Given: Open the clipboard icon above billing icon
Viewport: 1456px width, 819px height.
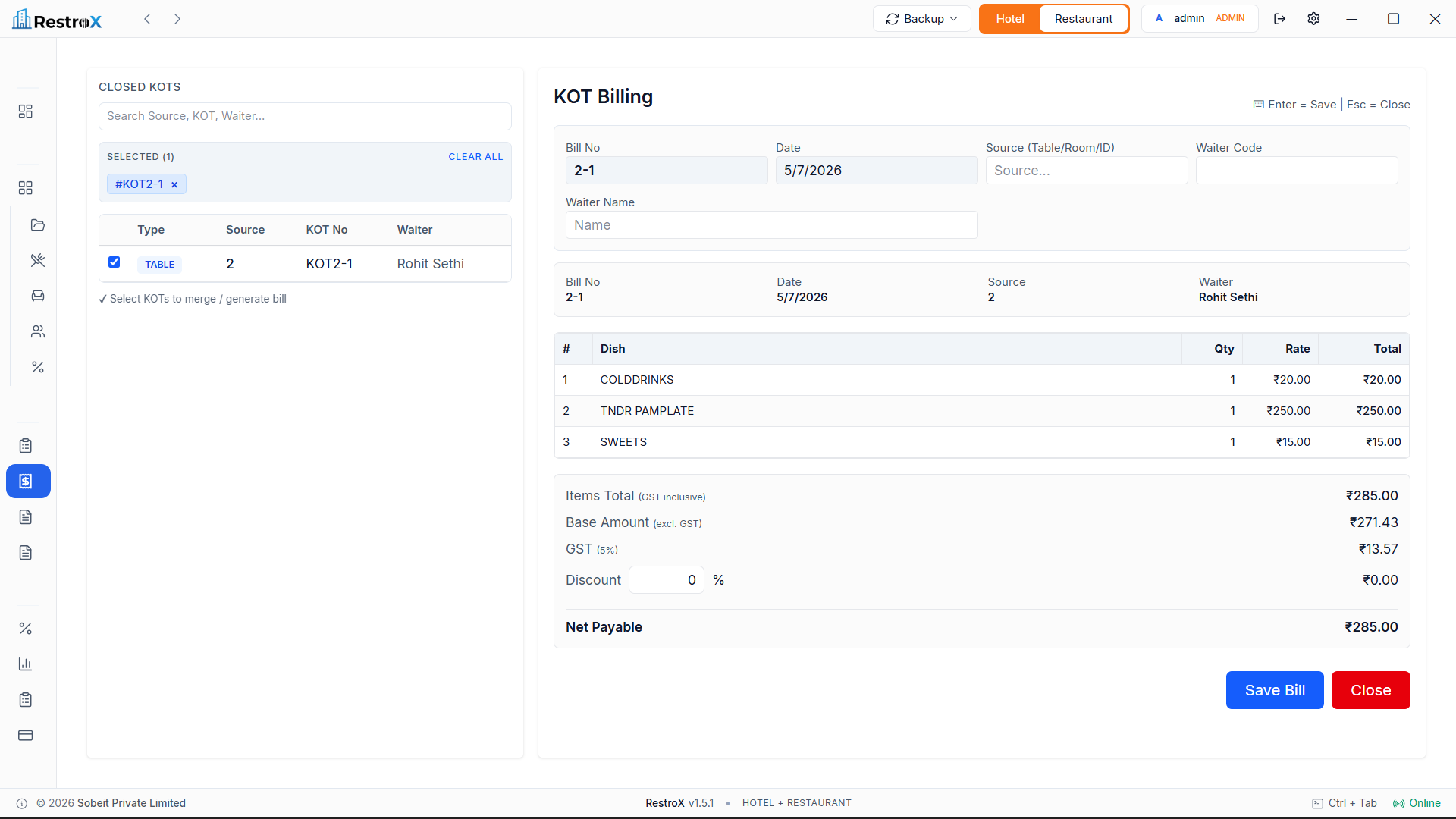Looking at the screenshot, I should (x=26, y=446).
